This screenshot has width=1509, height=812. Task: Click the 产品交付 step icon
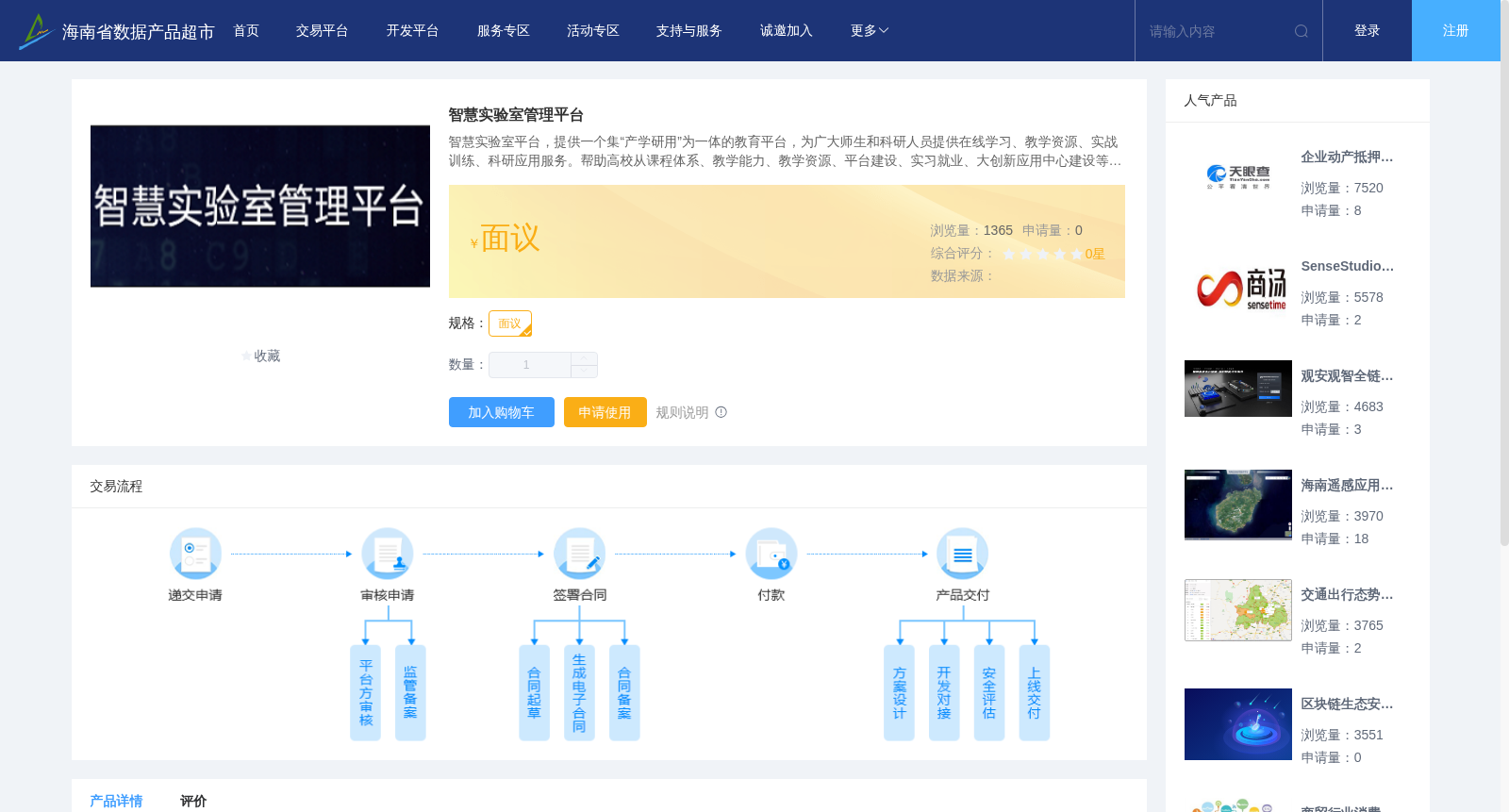coord(963,554)
